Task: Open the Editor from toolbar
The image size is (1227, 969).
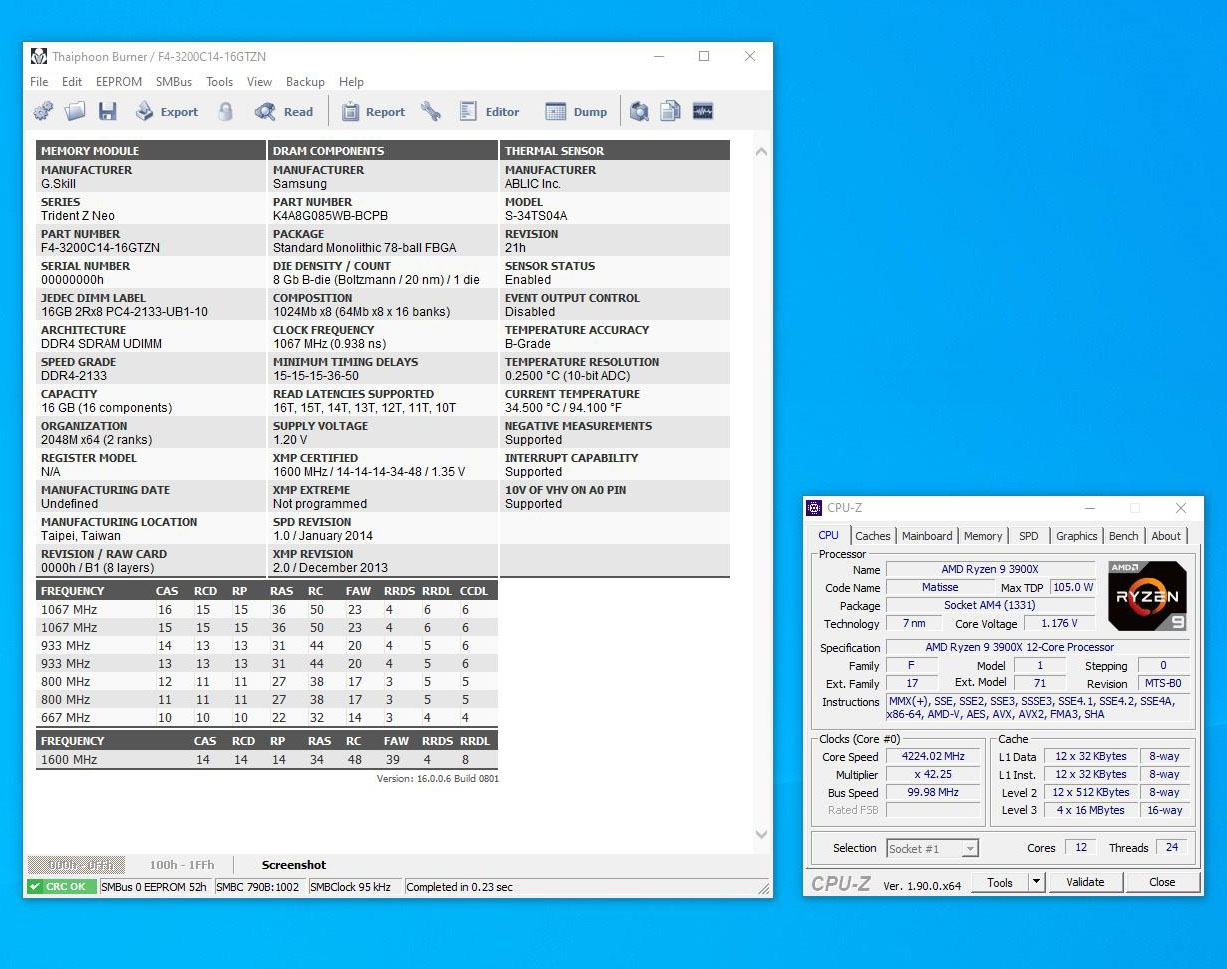Action: (490, 111)
